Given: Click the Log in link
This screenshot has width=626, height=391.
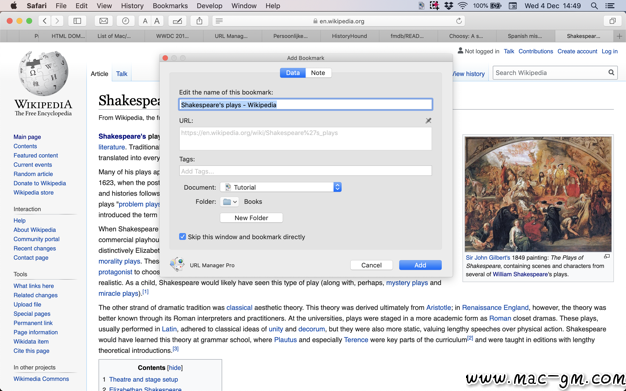Looking at the screenshot, I should tap(610, 51).
